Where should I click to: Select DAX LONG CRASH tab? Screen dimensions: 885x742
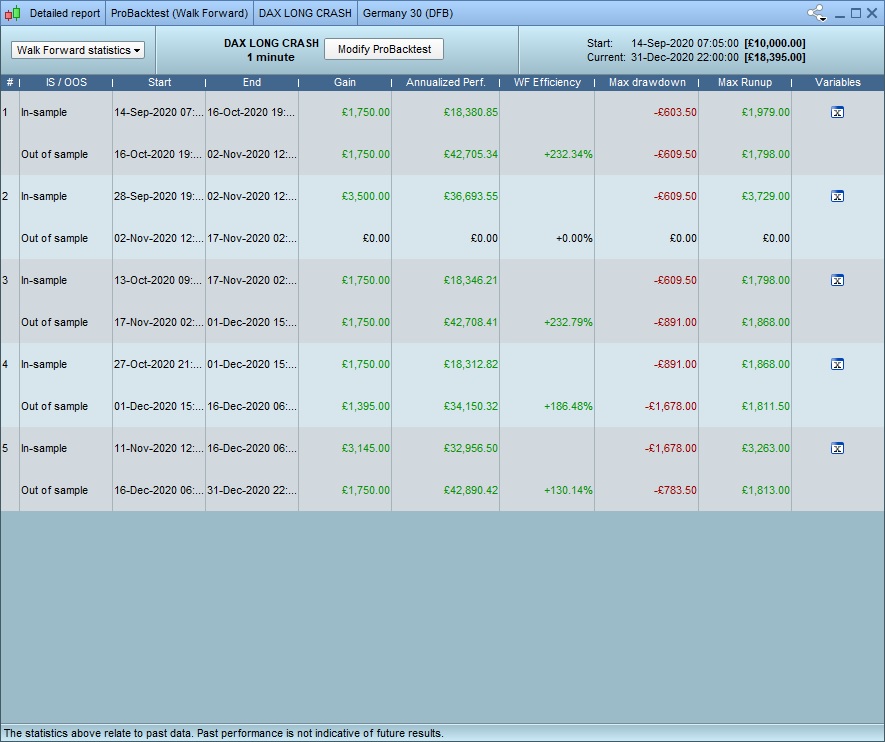click(x=305, y=13)
